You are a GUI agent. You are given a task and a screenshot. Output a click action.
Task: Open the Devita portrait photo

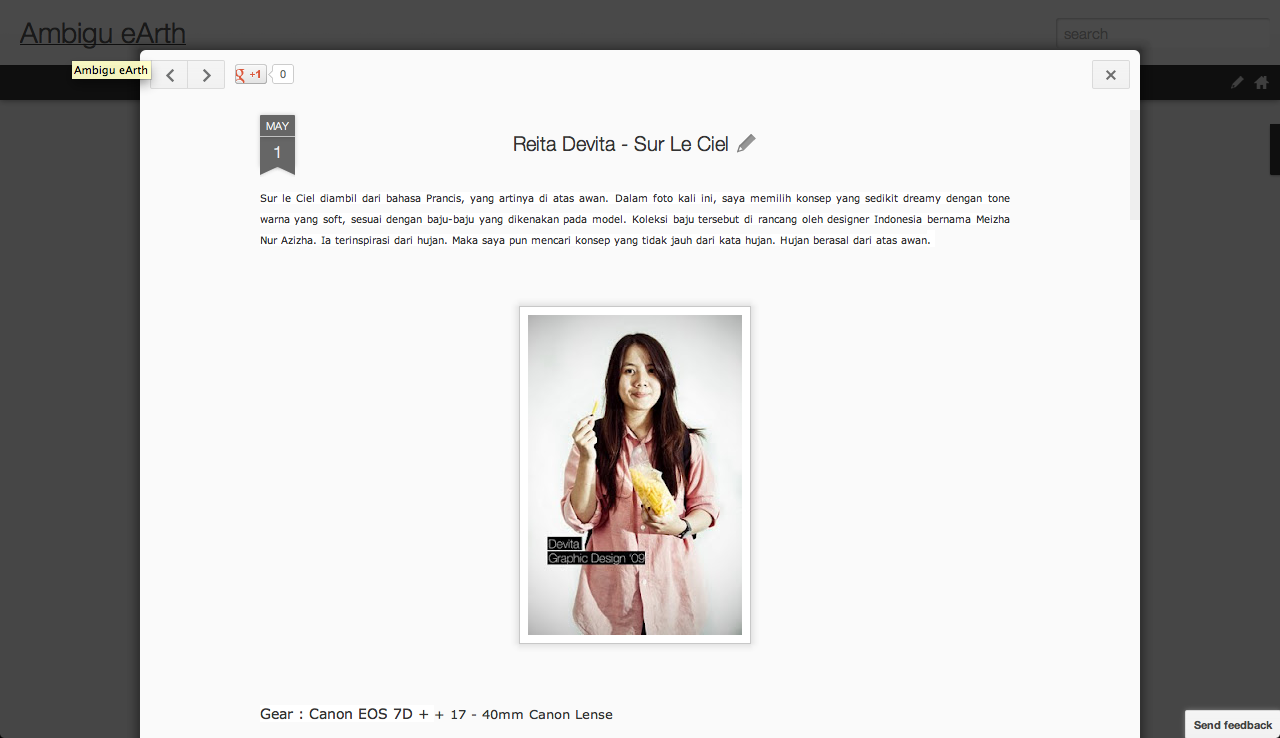coord(635,475)
